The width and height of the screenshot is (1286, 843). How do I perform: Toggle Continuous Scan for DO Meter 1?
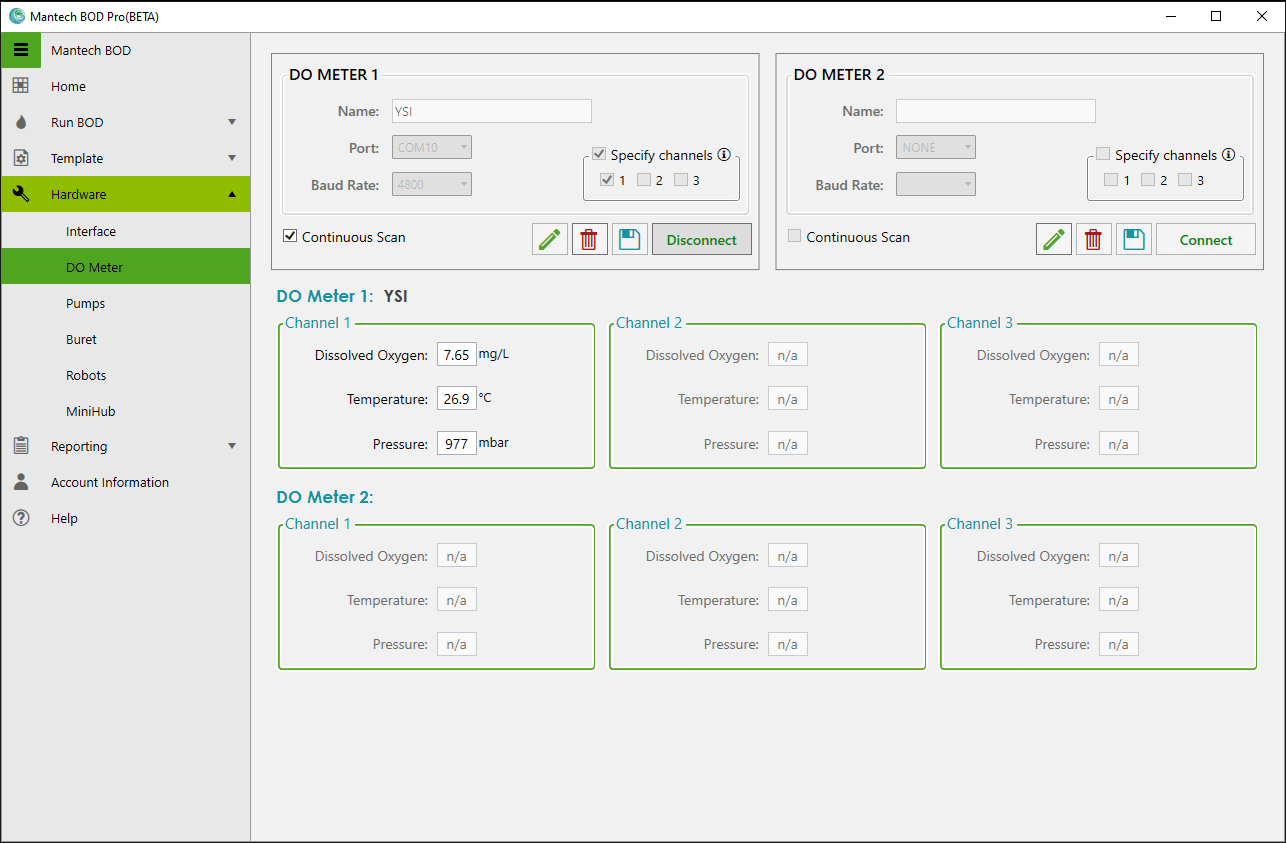[290, 237]
